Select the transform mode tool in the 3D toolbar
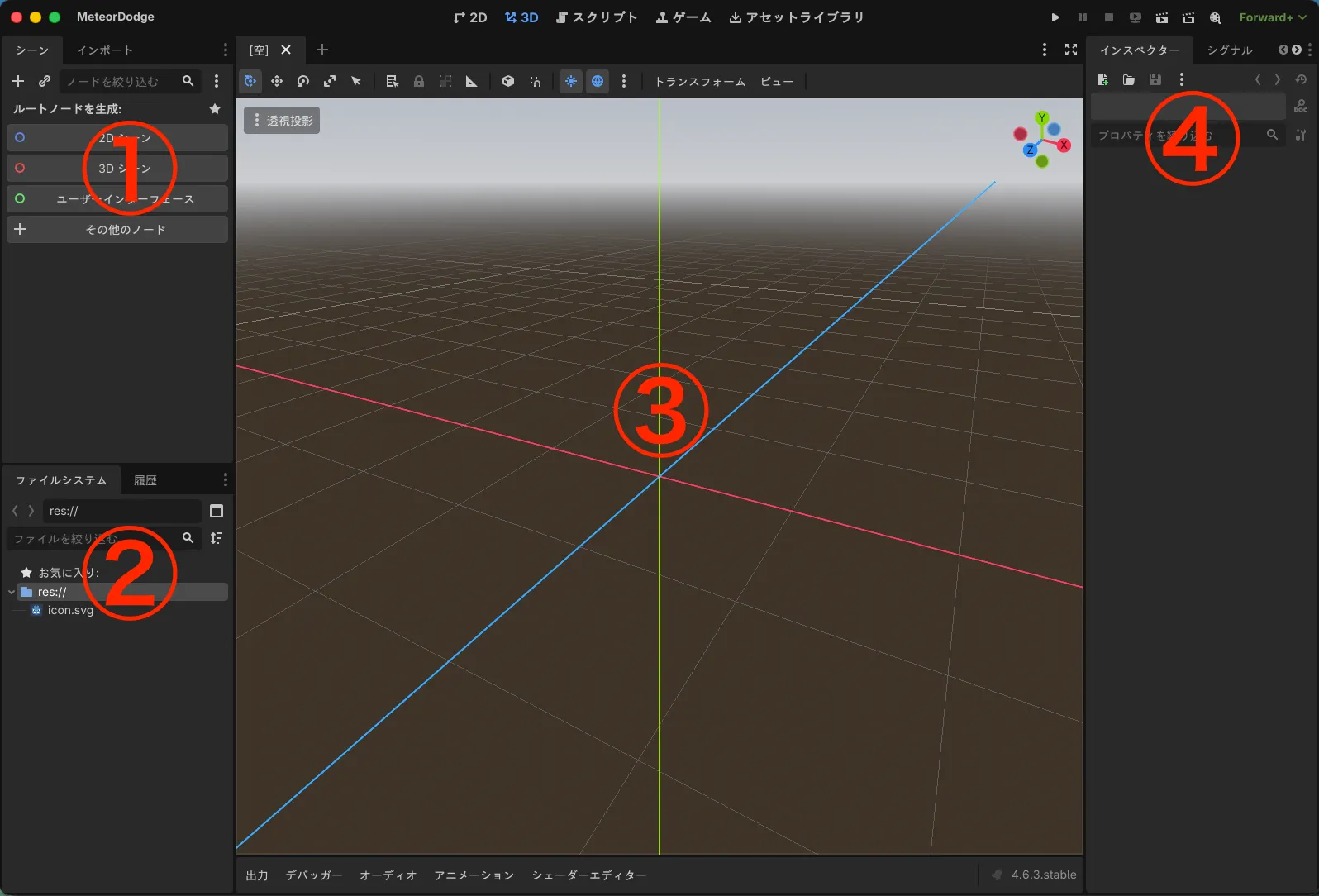The width and height of the screenshot is (1319, 896). pos(250,81)
